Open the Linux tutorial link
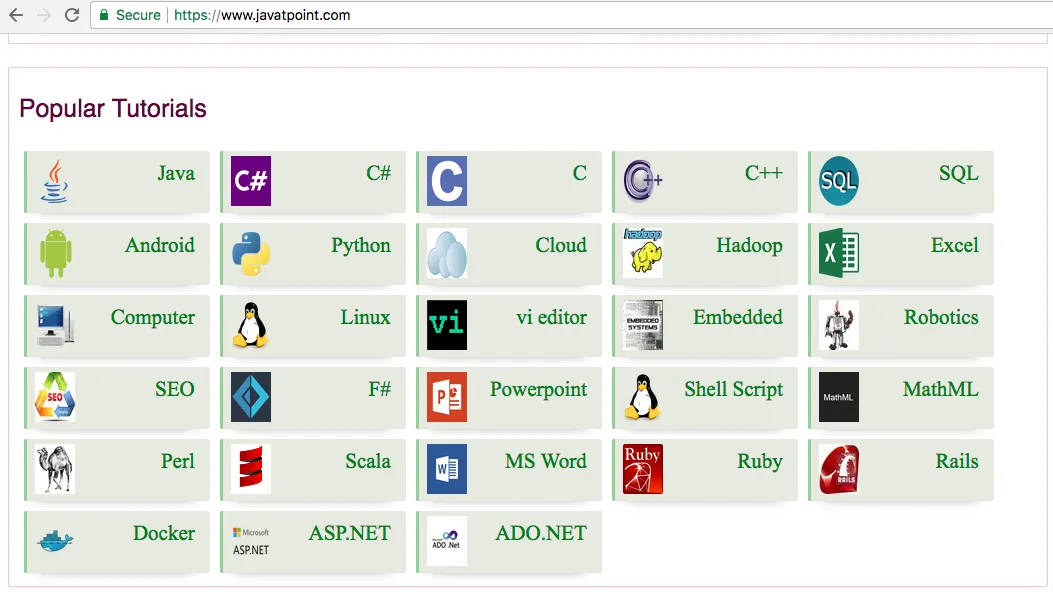This screenshot has height=592, width=1053. tap(365, 317)
